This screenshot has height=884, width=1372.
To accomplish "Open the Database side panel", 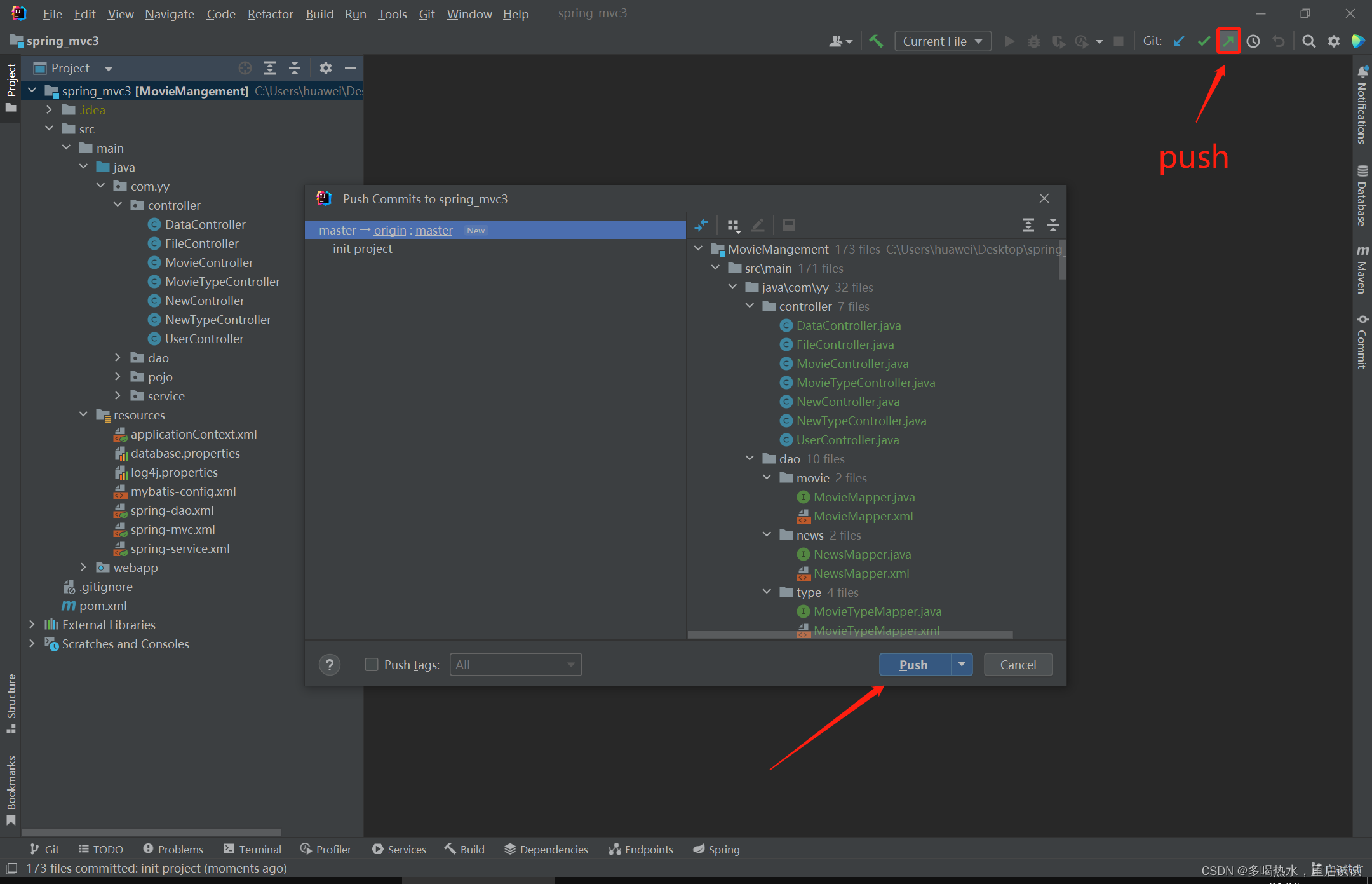I will [1362, 195].
